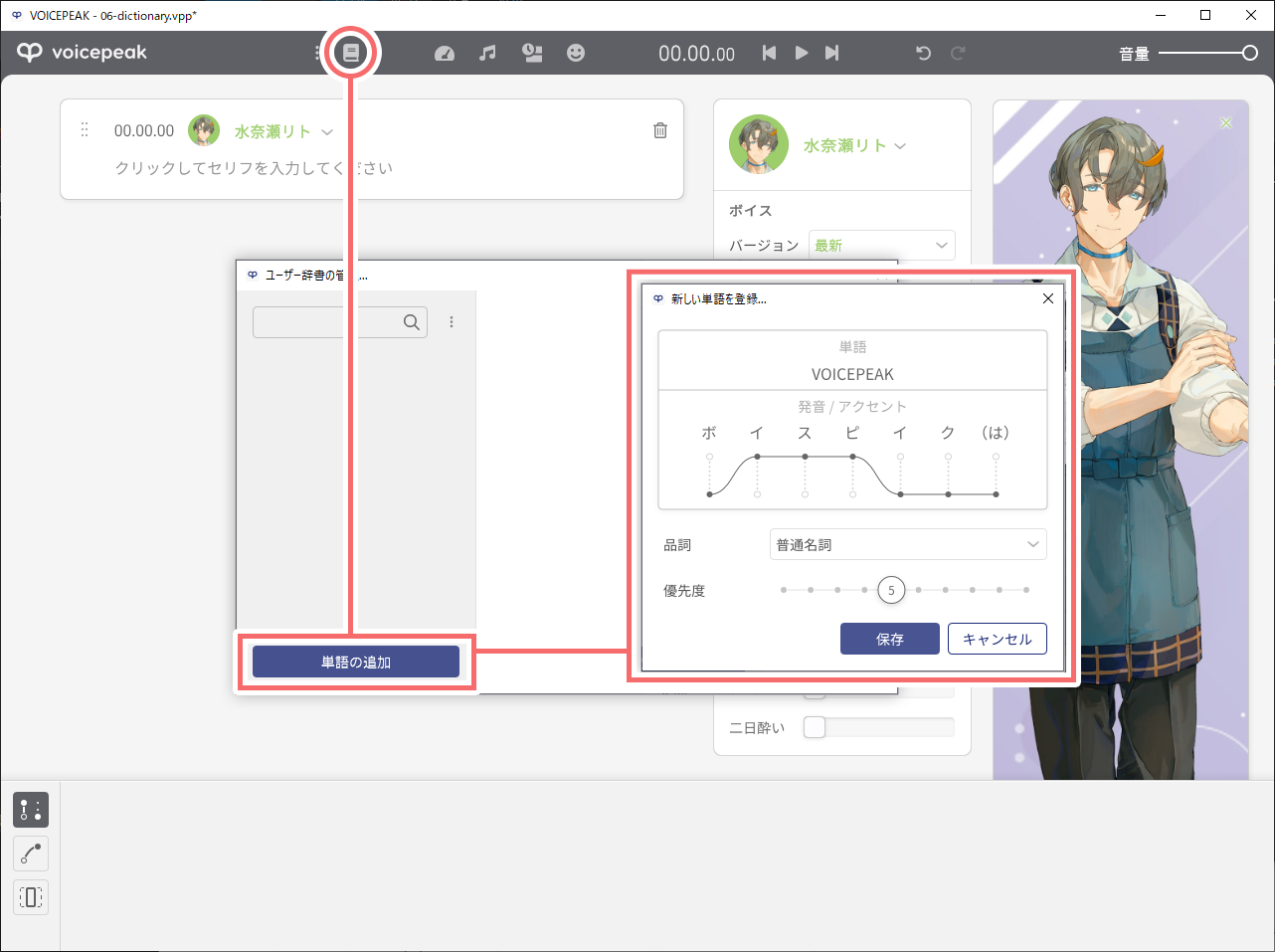Open the バージョン 最新 dropdown
This screenshot has width=1275, height=952.
[882, 245]
